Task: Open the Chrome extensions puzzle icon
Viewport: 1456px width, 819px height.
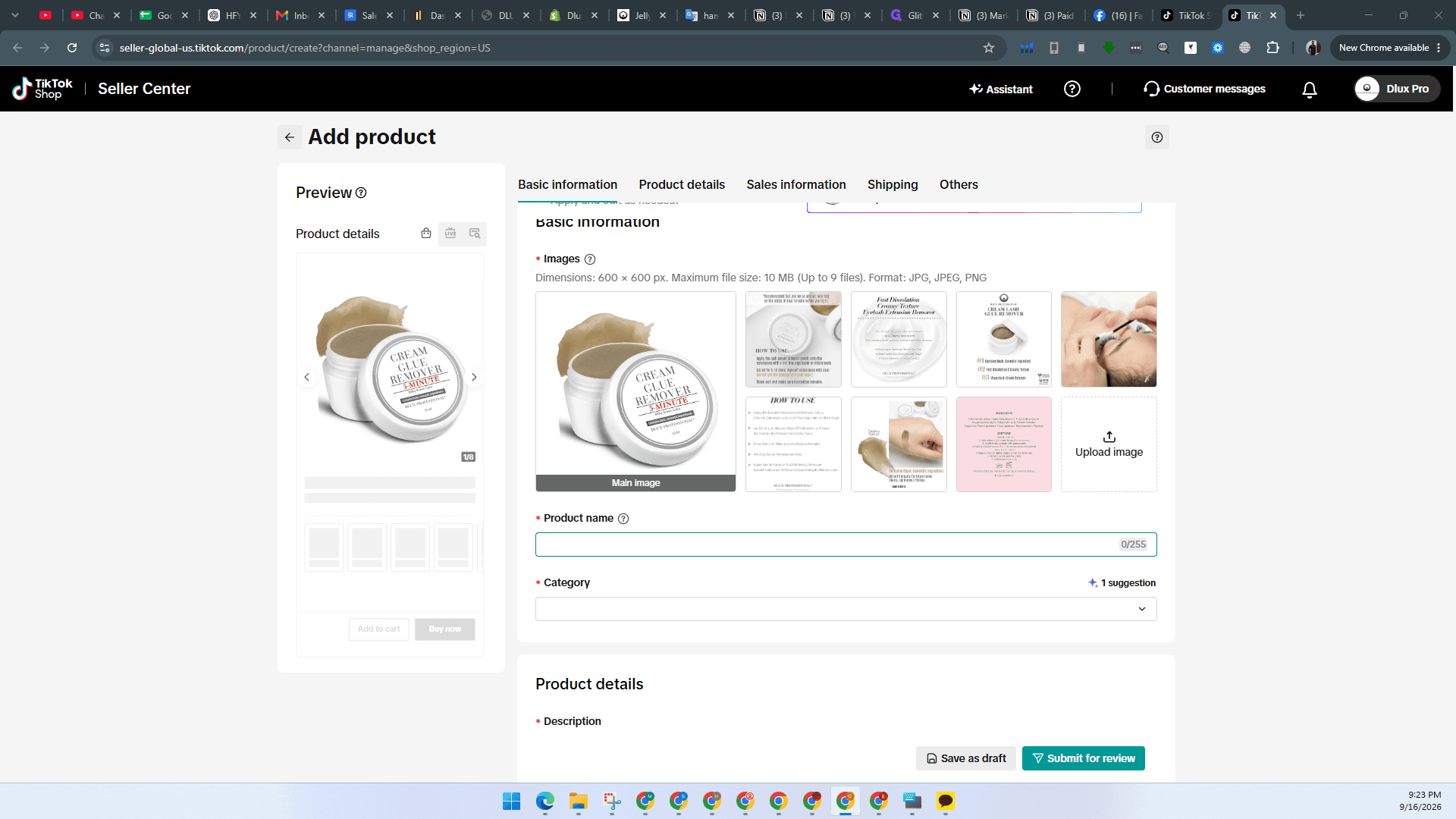Action: [1272, 48]
